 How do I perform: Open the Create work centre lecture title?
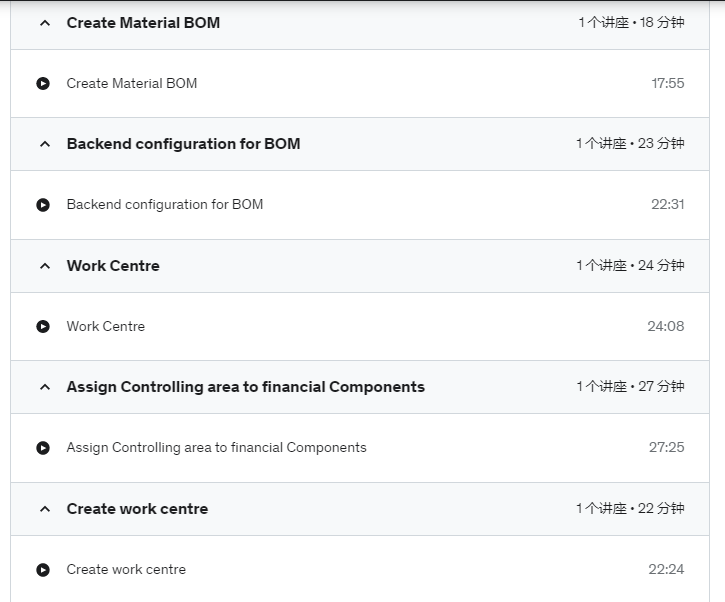(x=126, y=570)
